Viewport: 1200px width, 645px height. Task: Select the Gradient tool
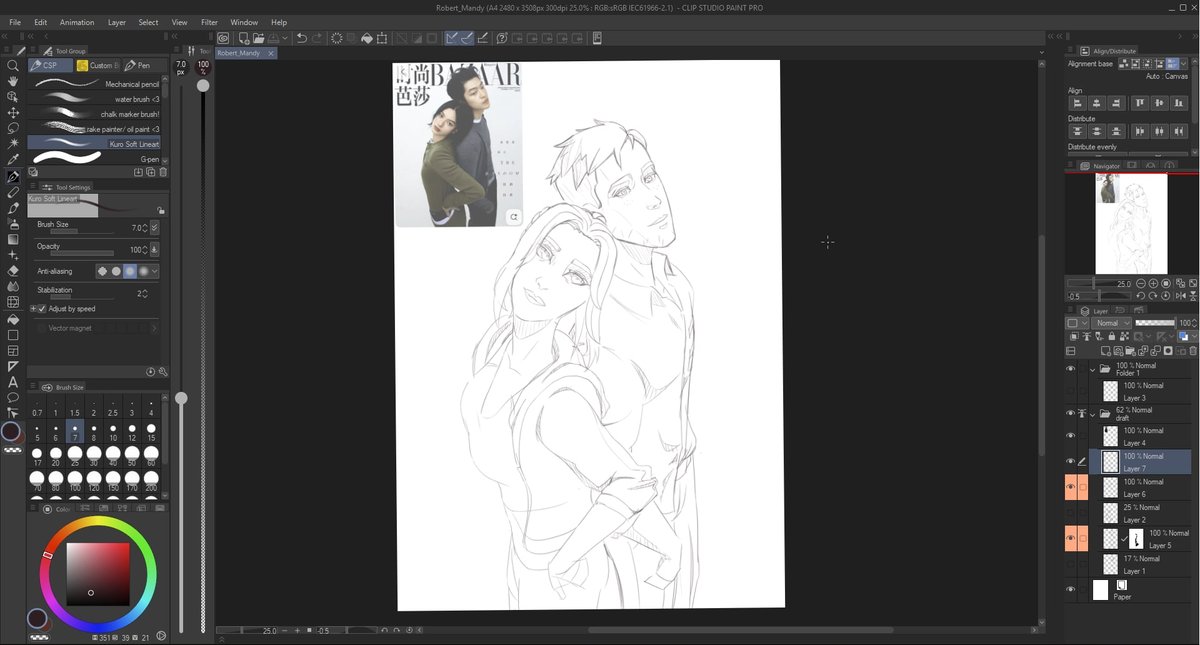click(13, 239)
